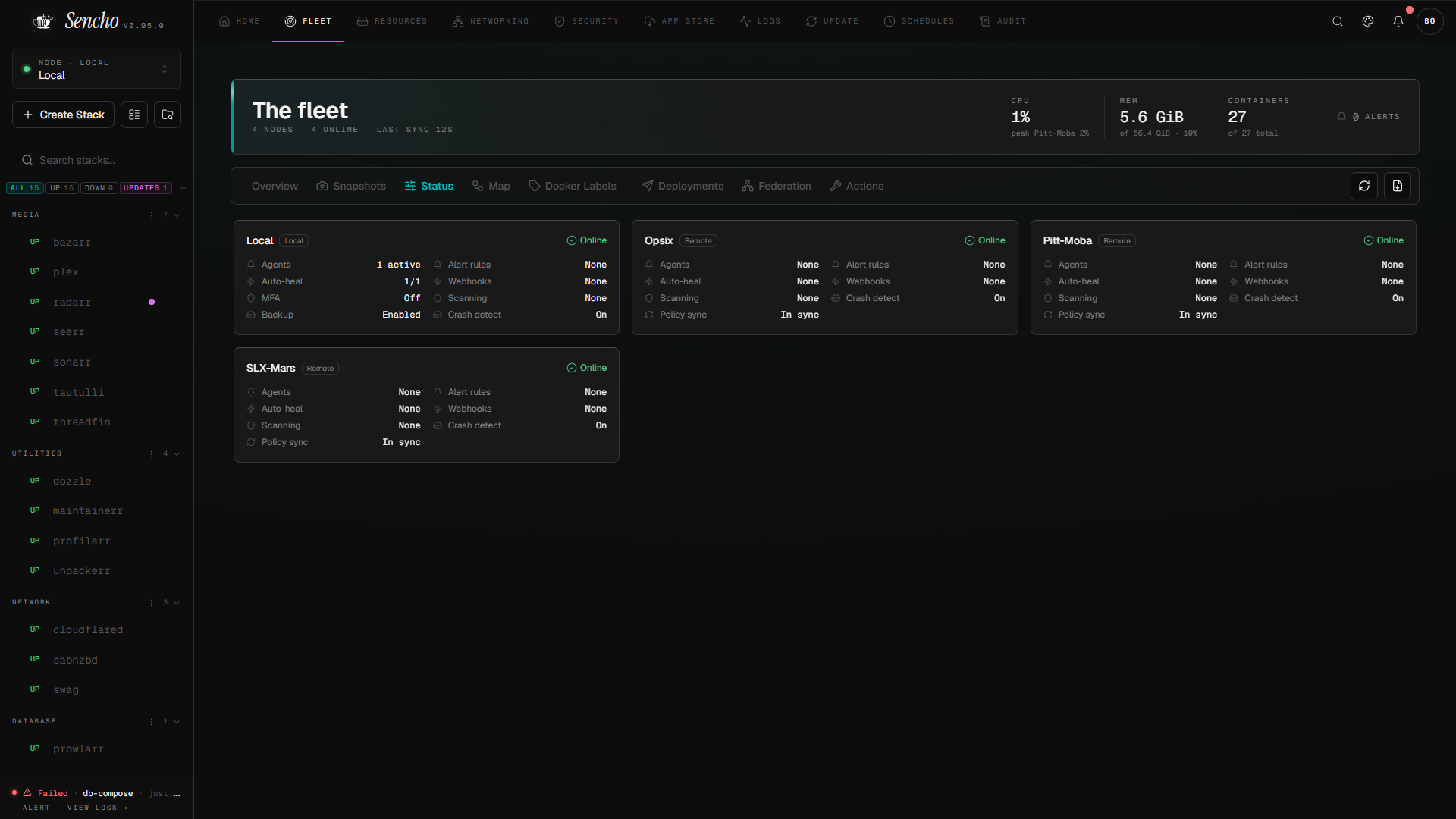This screenshot has width=1456, height=819.
Task: Open the Utilities group options menu
Action: point(152,454)
